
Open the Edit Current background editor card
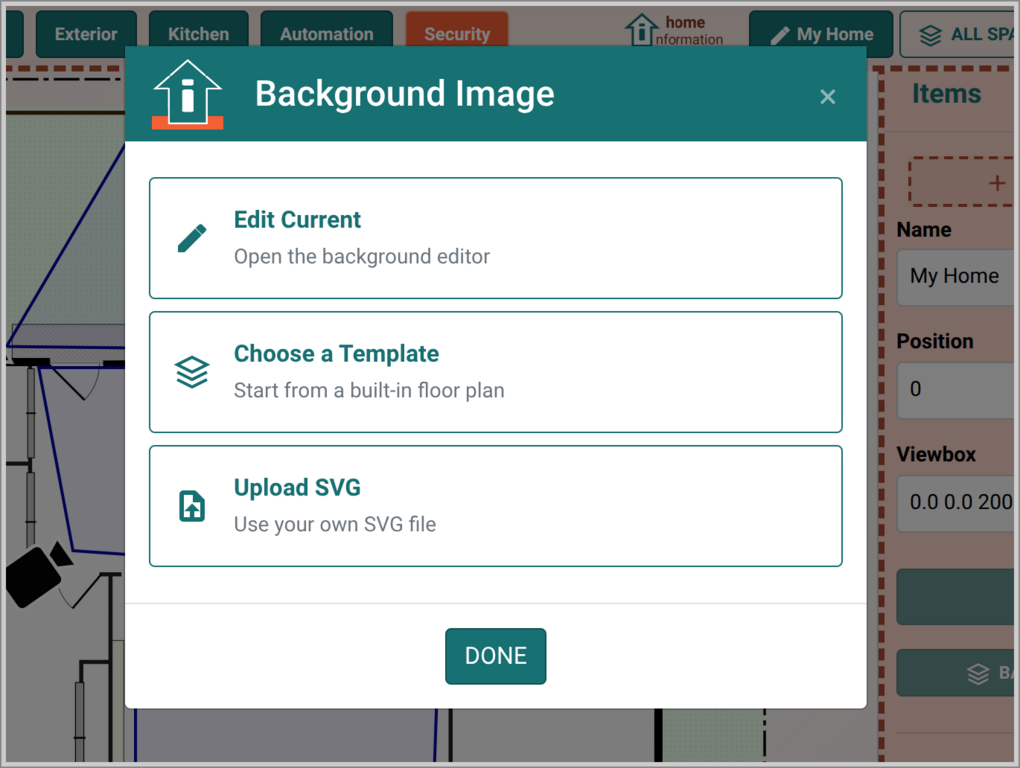[496, 238]
